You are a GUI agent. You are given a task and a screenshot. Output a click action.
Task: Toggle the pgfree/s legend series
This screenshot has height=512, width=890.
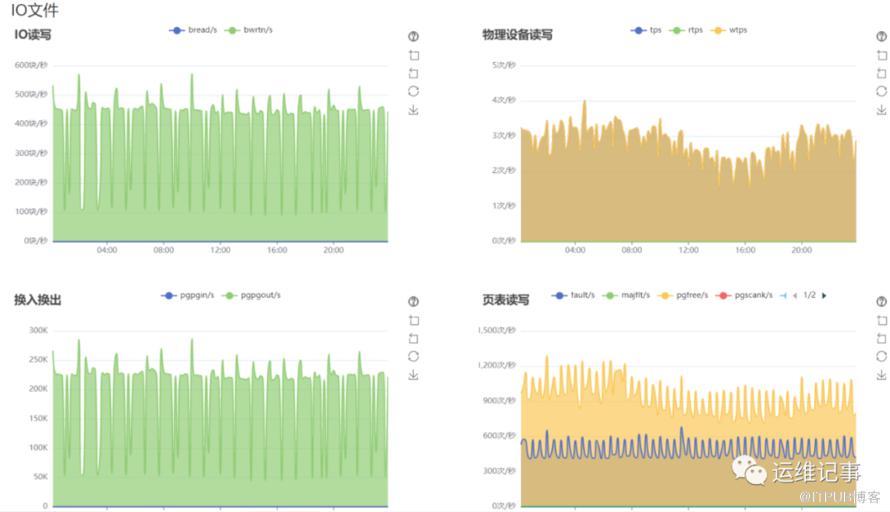click(x=683, y=295)
